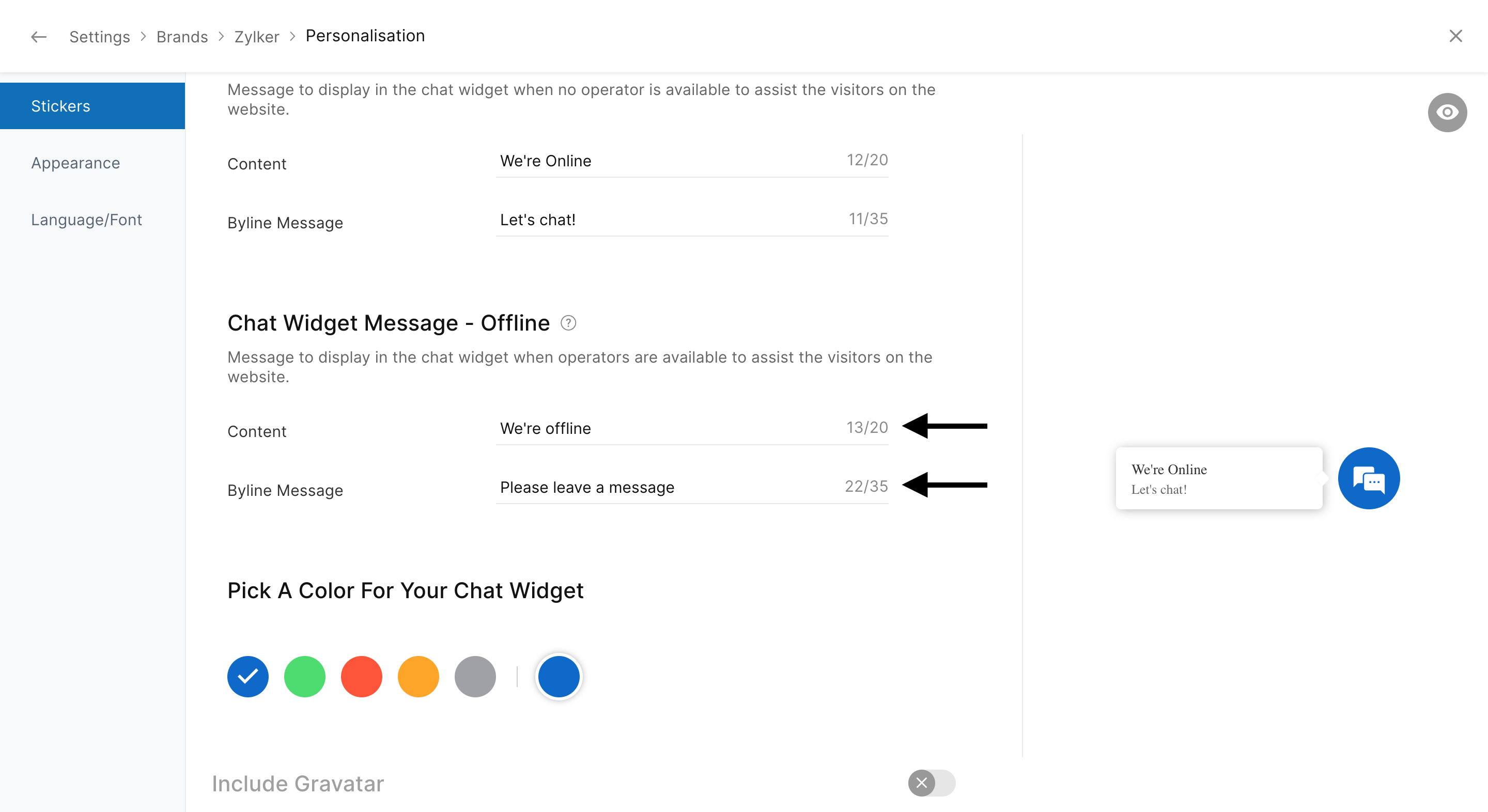The height and width of the screenshot is (812, 1488).
Task: Open the blue chat bubble widget
Action: 1369,478
